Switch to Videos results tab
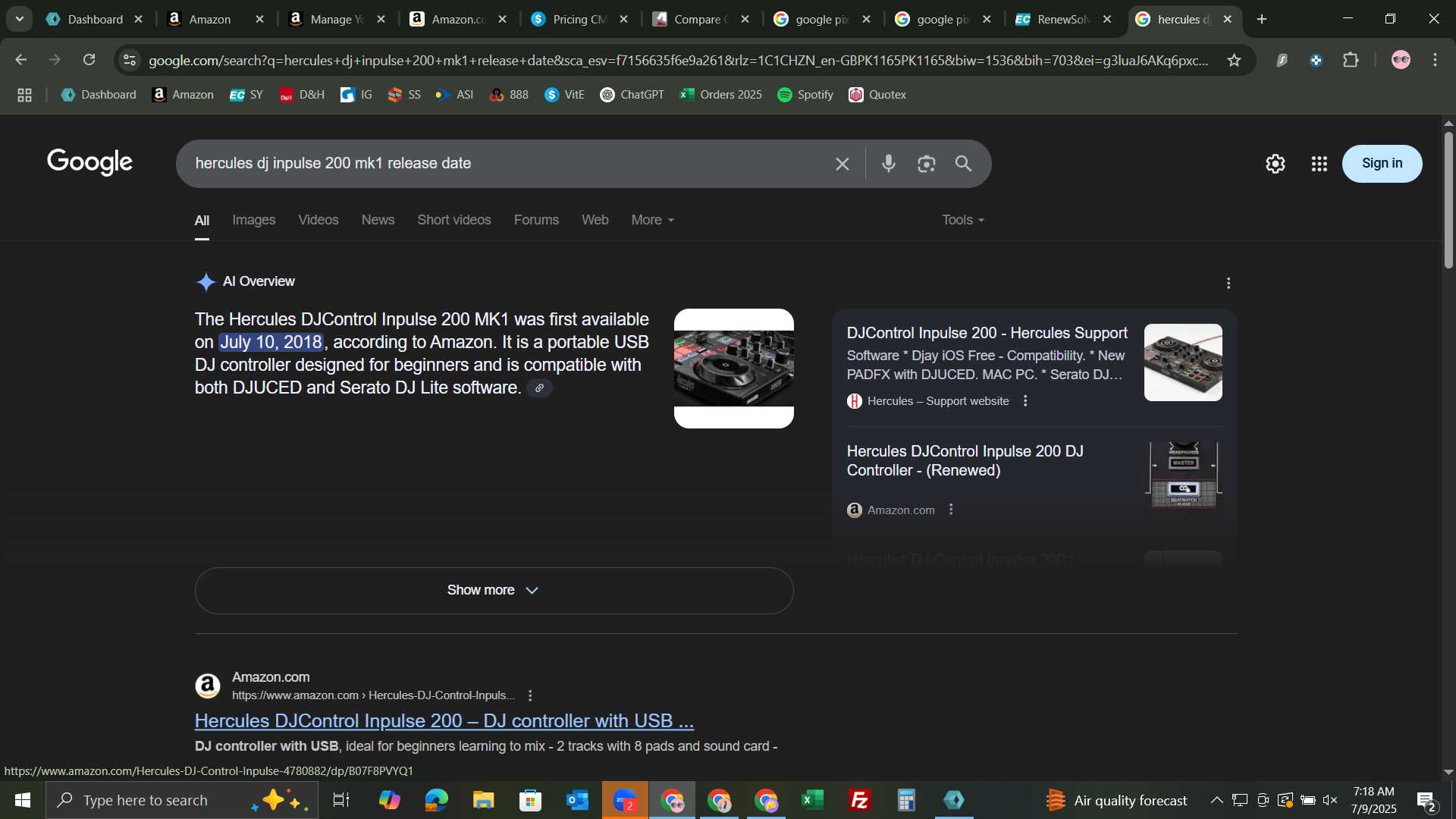The image size is (1456, 819). (x=318, y=220)
